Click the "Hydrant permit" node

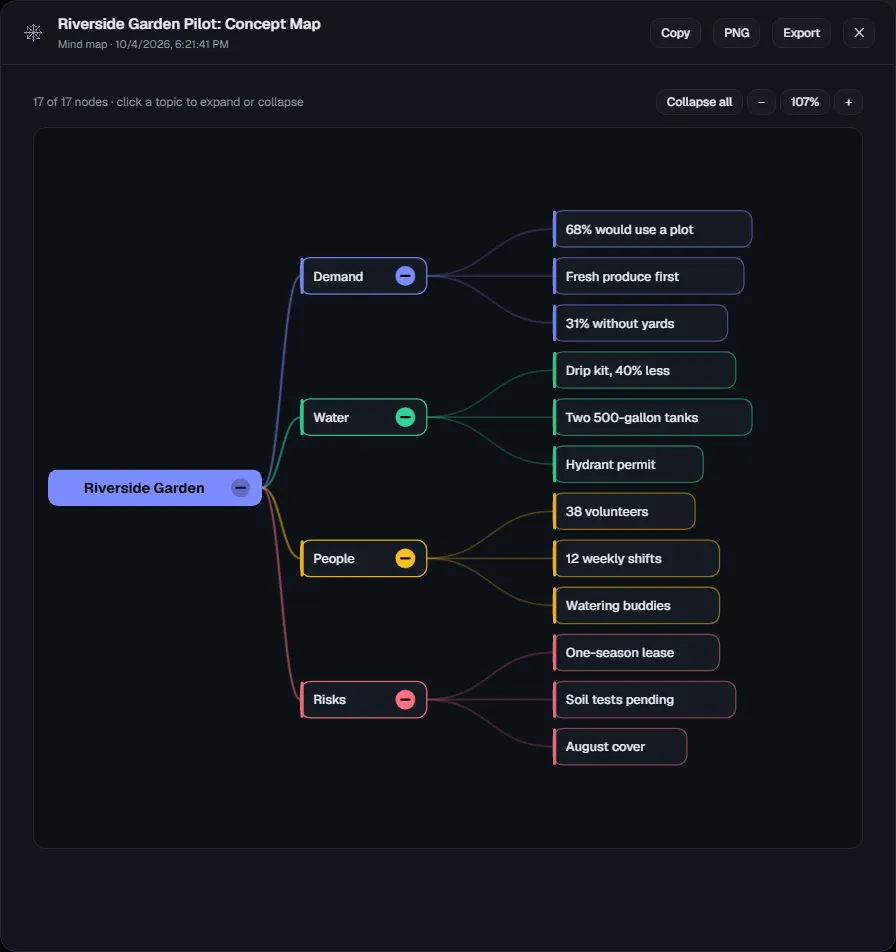(628, 464)
